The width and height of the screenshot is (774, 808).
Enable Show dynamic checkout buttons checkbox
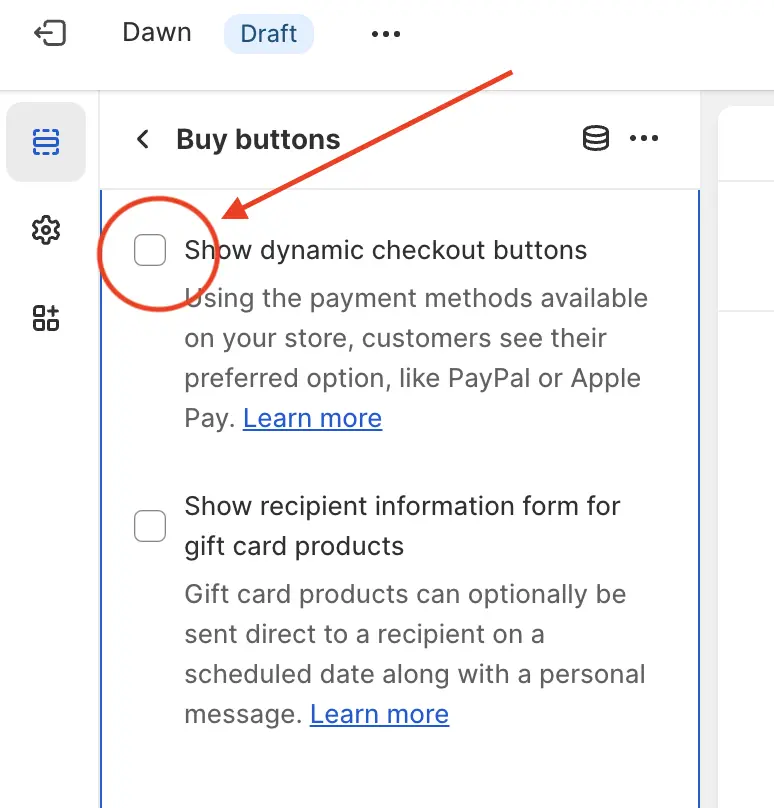(150, 250)
